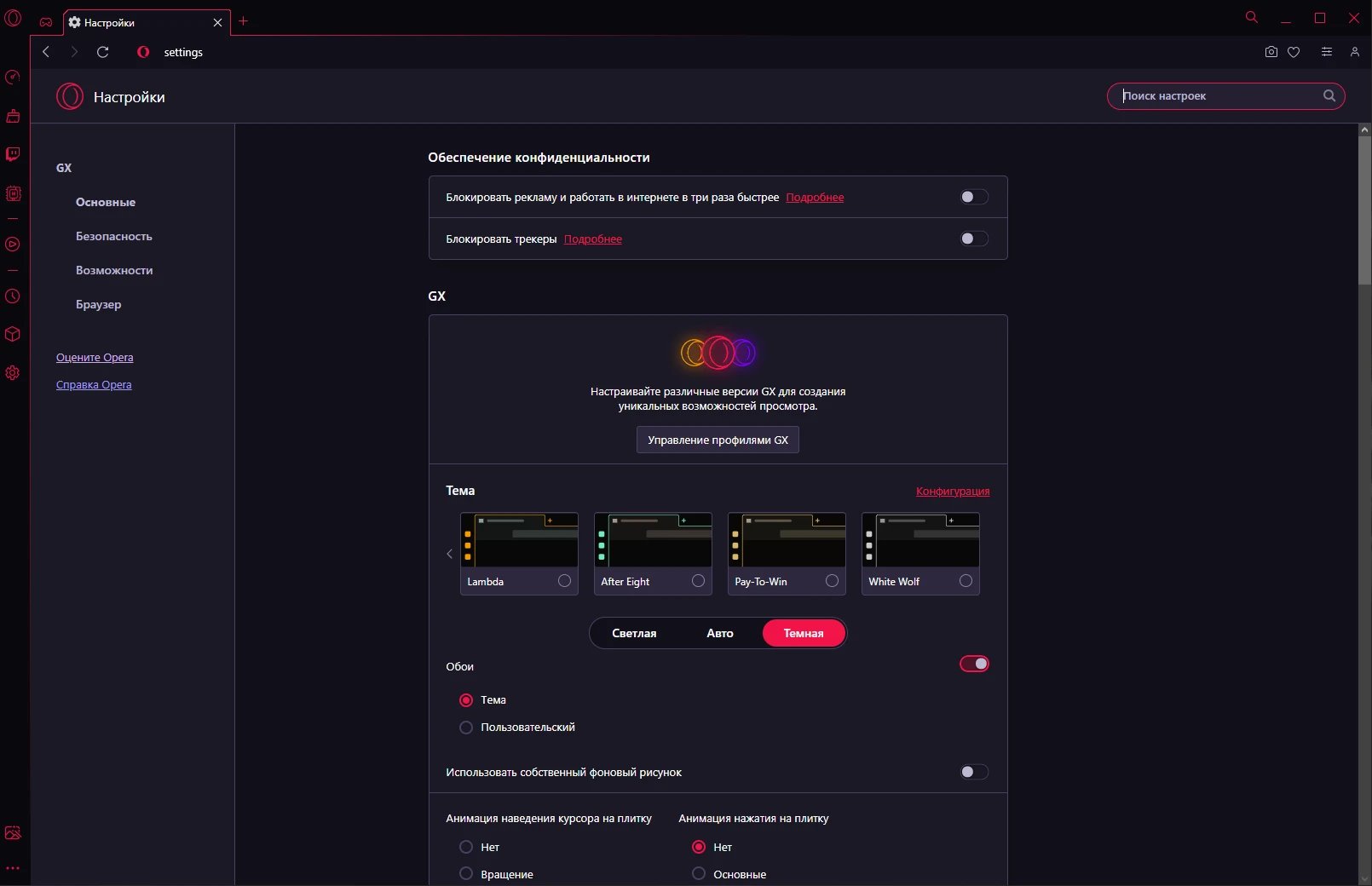Screen dimensions: 1372x886
Task: Choose Нет for cursor hover animation
Action: click(466, 847)
